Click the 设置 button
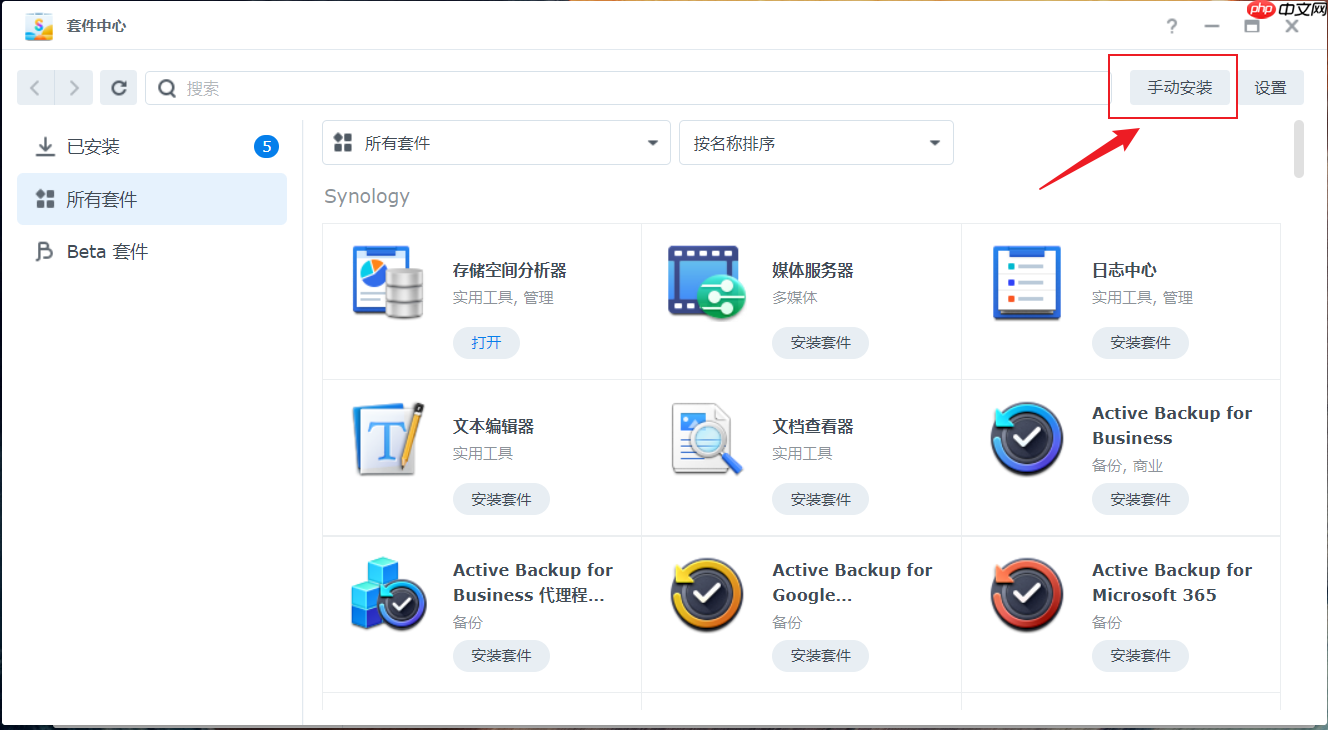The height and width of the screenshot is (730, 1328). [1271, 88]
